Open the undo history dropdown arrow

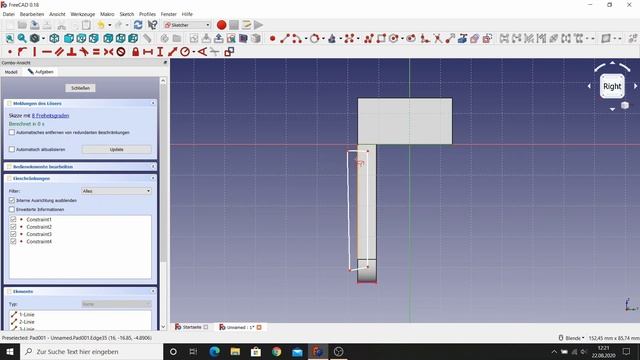tap(109, 25)
